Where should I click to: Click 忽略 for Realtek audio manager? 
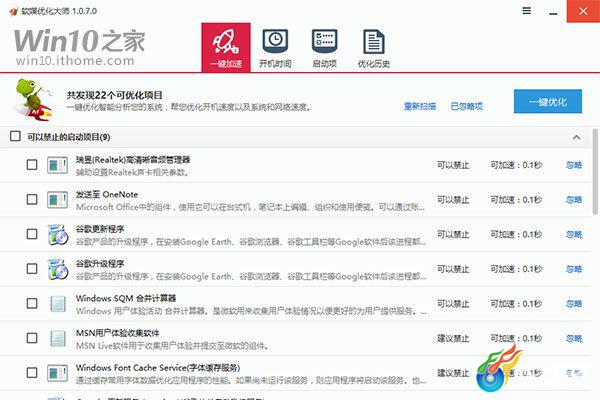click(x=574, y=165)
